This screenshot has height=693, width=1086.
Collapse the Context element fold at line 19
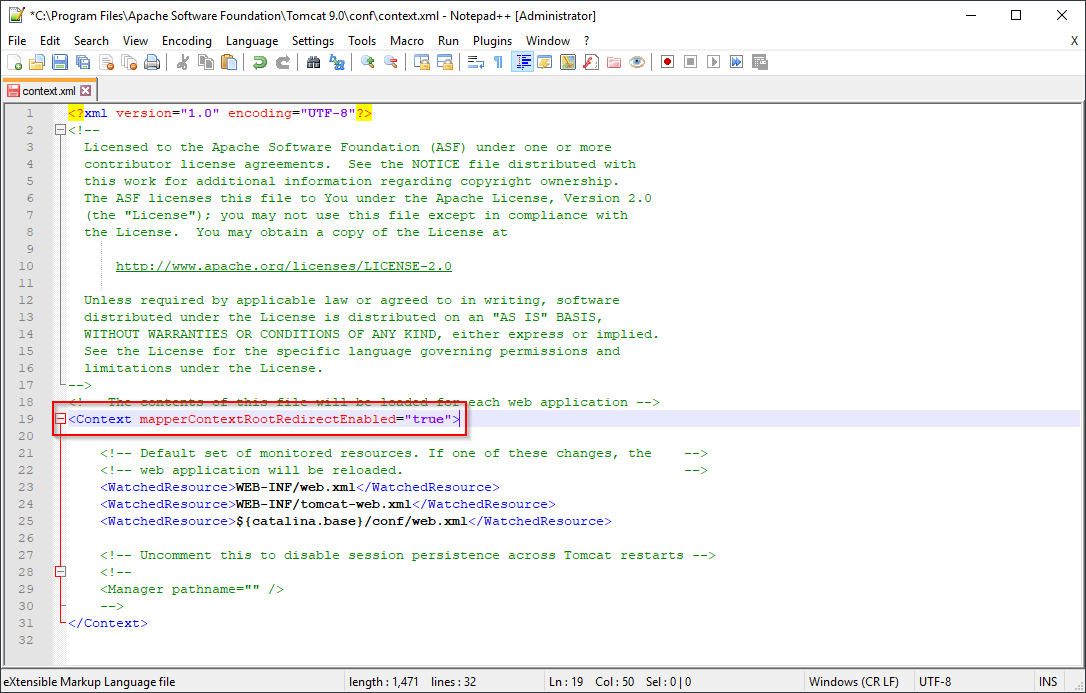(60, 419)
